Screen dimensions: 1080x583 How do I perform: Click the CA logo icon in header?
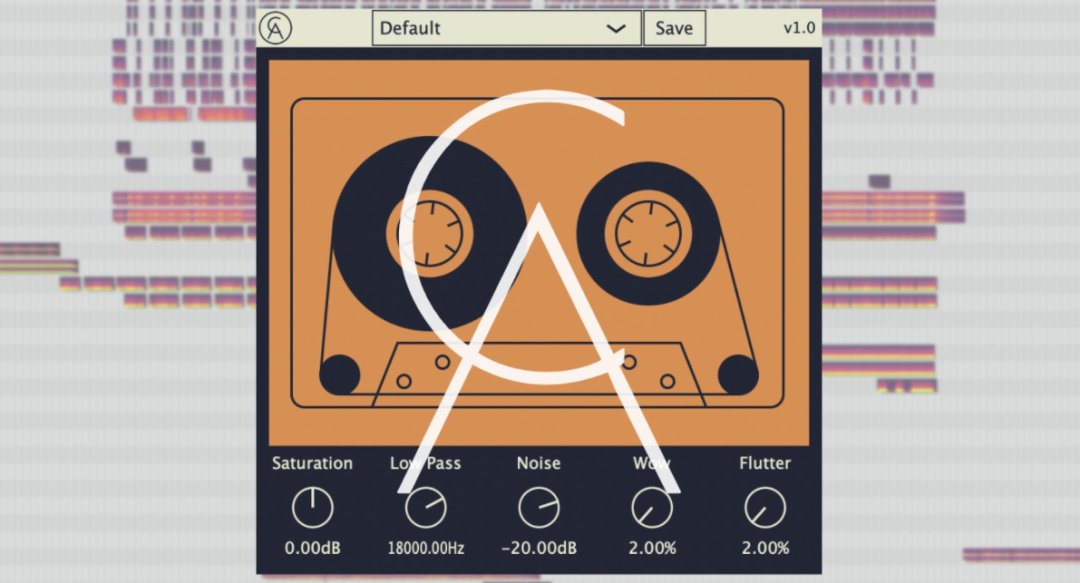(274, 28)
